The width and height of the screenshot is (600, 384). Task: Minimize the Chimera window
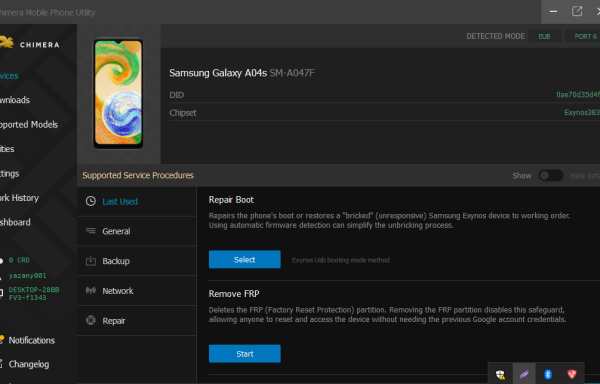pos(553,11)
